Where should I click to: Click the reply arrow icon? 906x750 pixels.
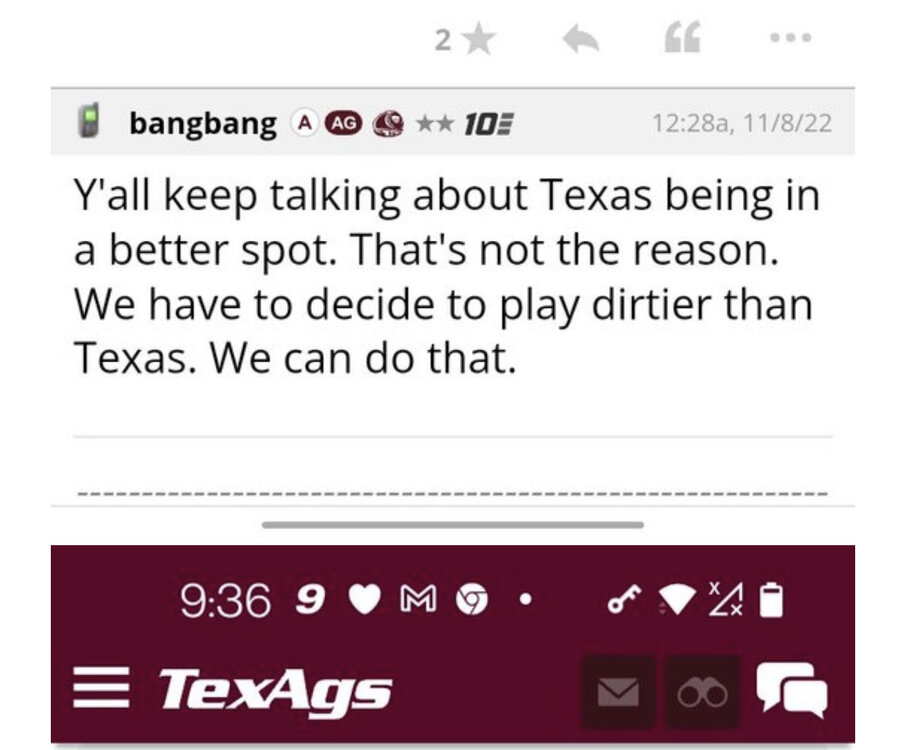[x=580, y=40]
